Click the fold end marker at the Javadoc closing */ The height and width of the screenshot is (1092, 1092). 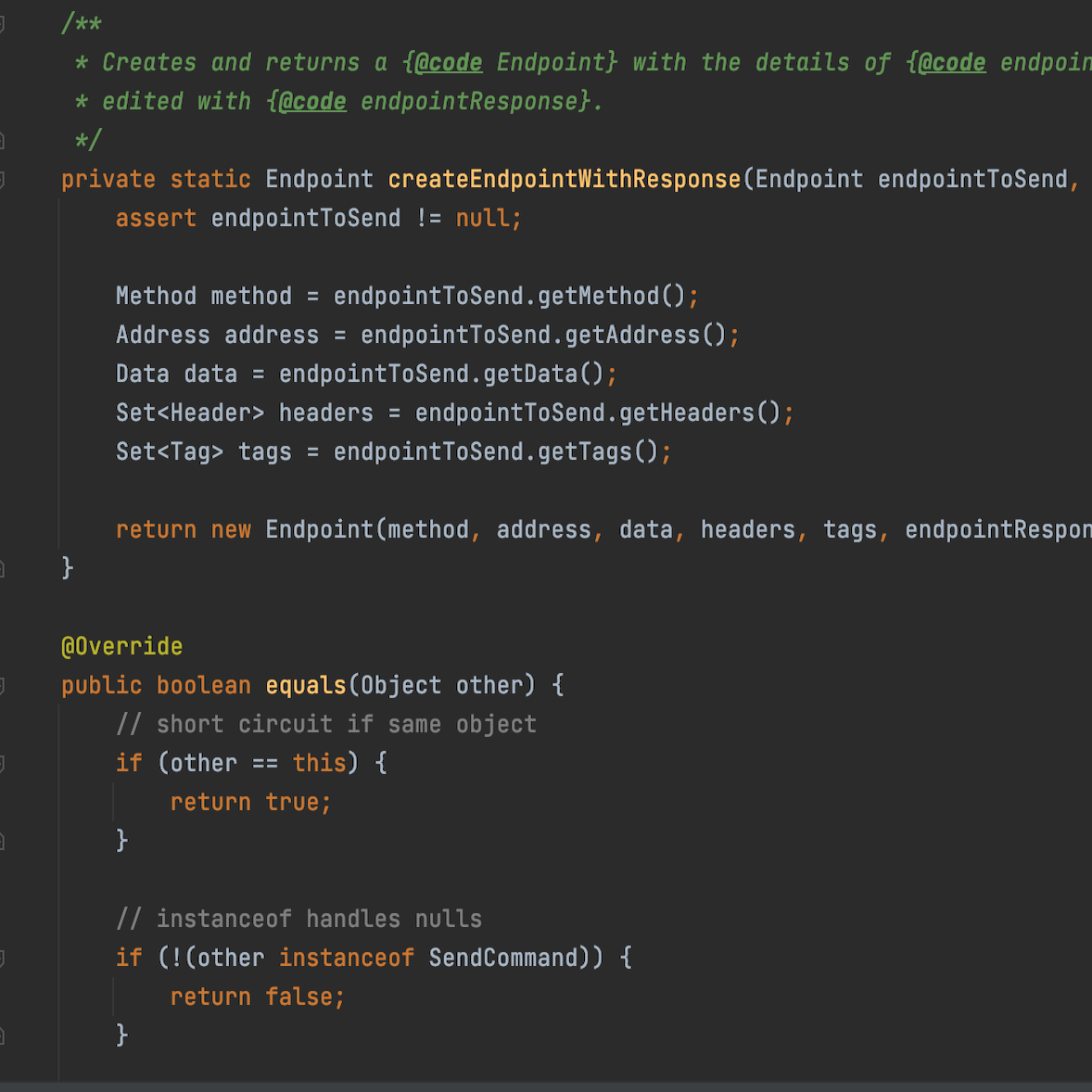click(2, 141)
